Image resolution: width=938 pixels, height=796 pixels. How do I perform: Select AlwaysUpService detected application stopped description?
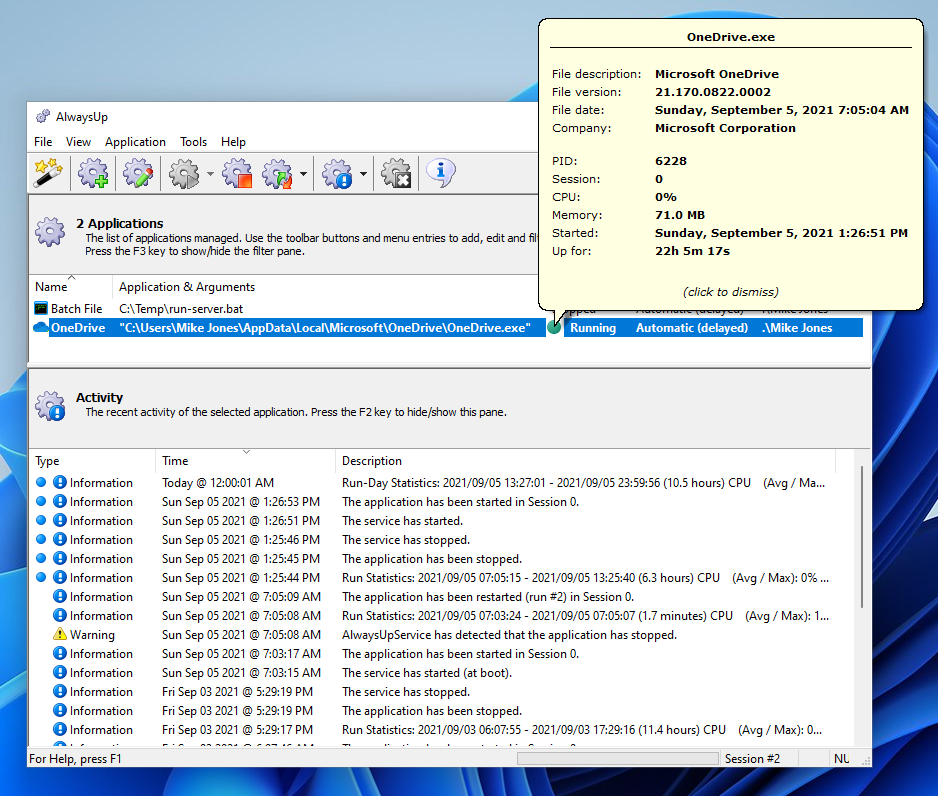tap(509, 635)
